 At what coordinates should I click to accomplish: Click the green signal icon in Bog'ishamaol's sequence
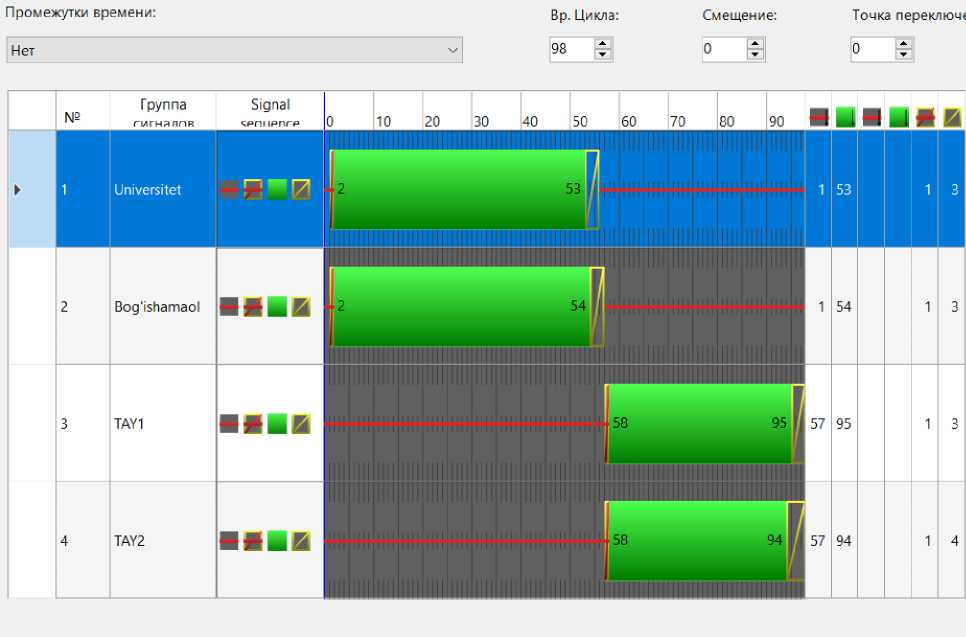[277, 307]
